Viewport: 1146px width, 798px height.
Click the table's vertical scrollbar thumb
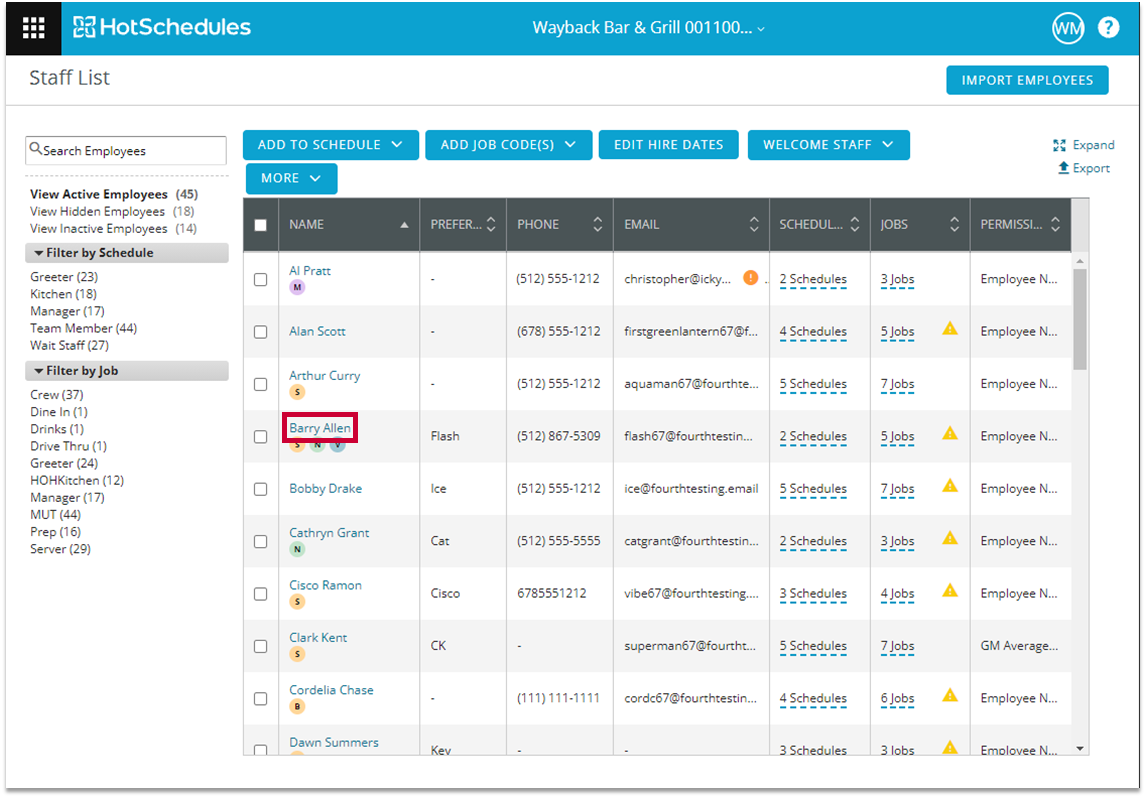[x=1079, y=319]
